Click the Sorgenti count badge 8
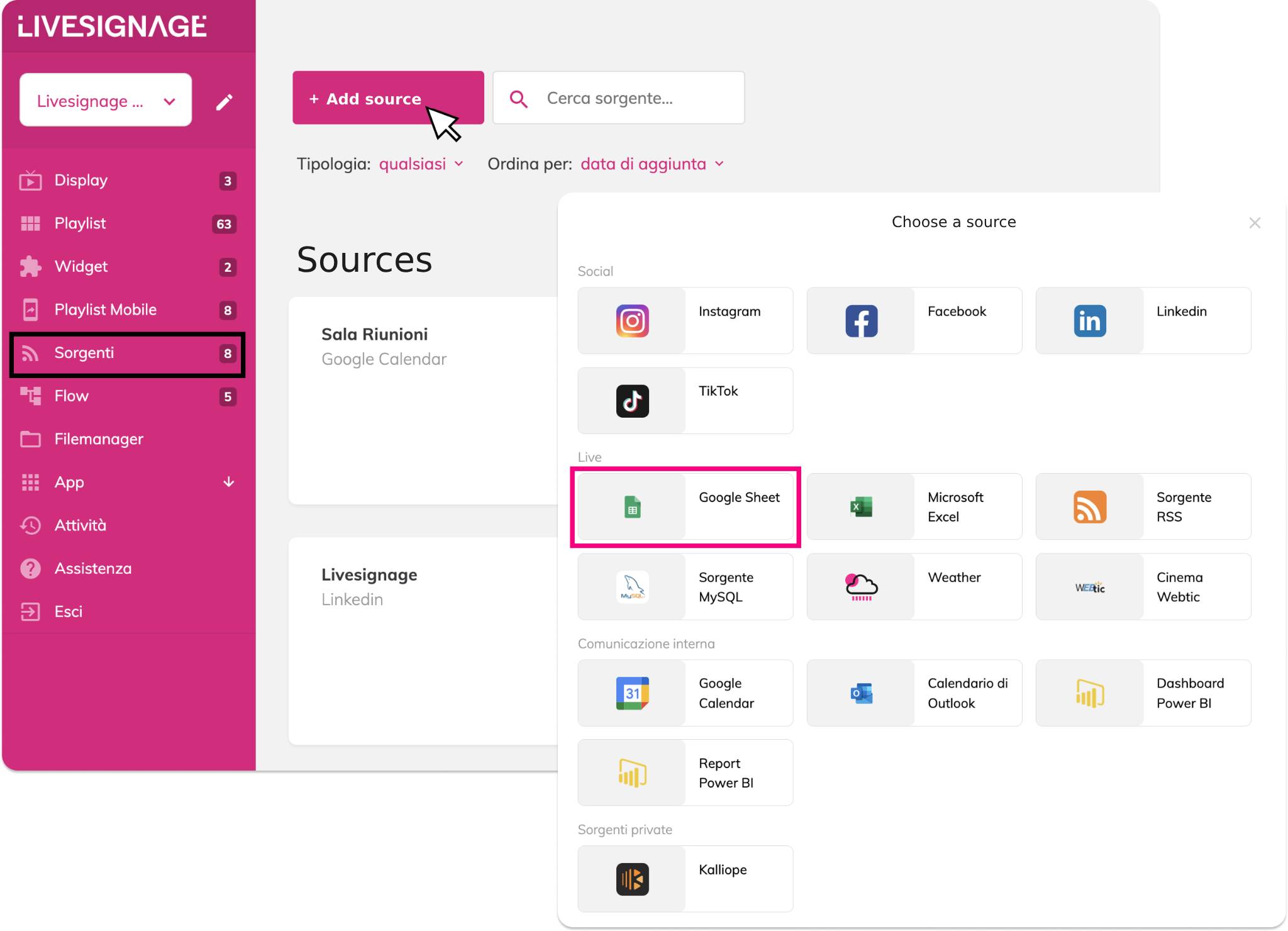1288x931 pixels. (228, 354)
